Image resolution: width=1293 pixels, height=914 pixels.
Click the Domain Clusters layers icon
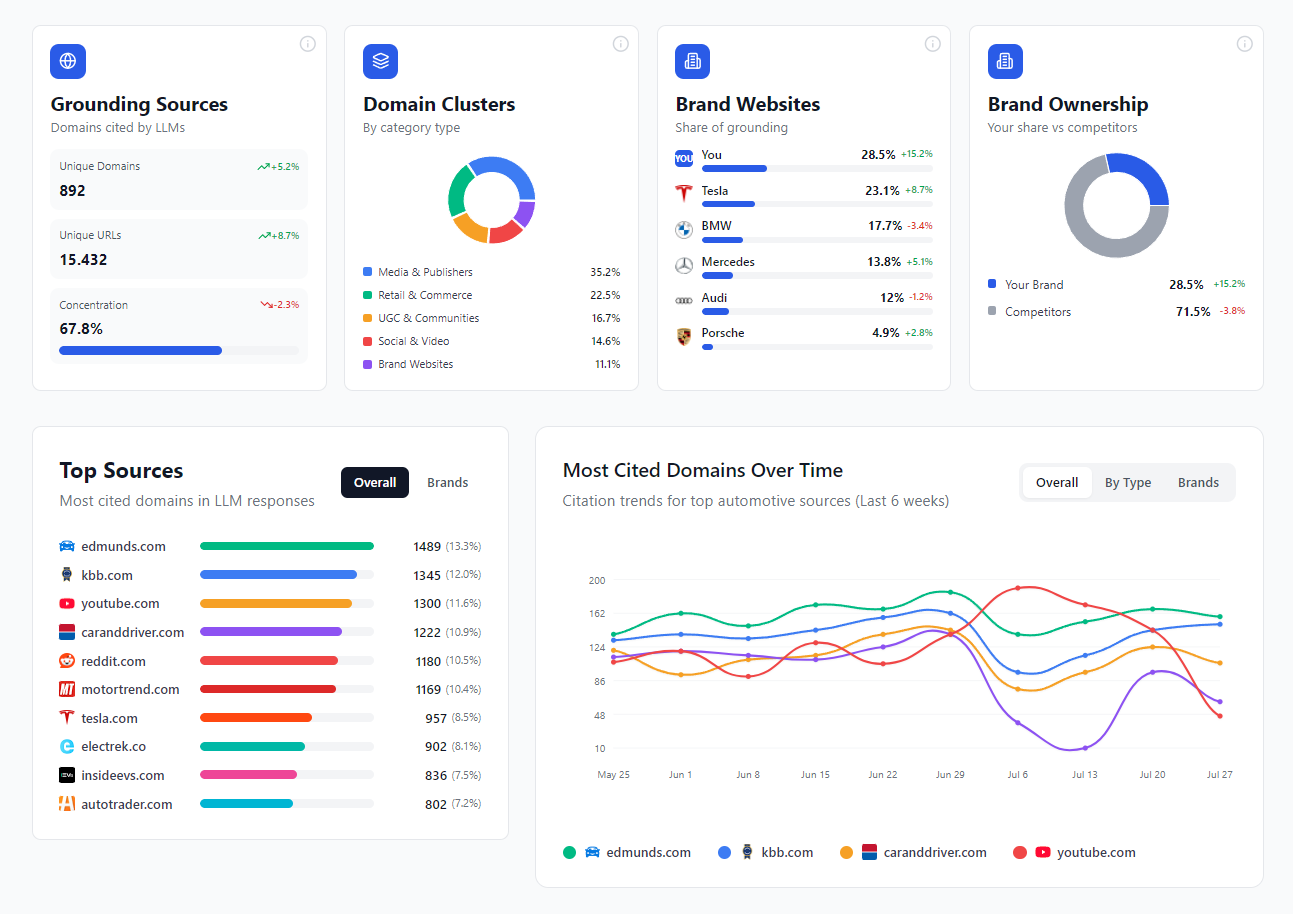(380, 61)
